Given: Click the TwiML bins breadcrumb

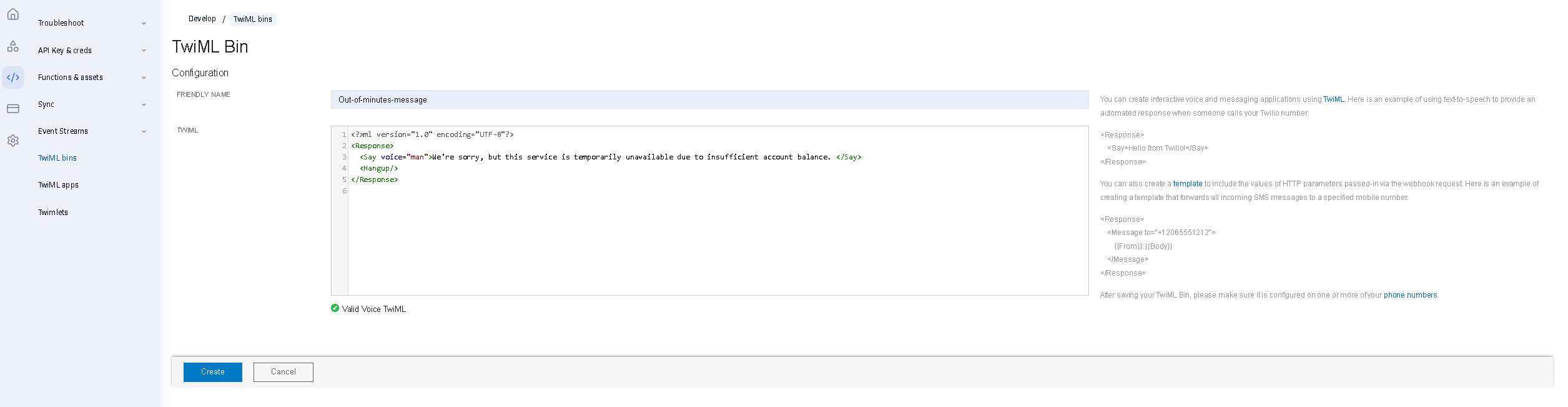Looking at the screenshot, I should (253, 19).
